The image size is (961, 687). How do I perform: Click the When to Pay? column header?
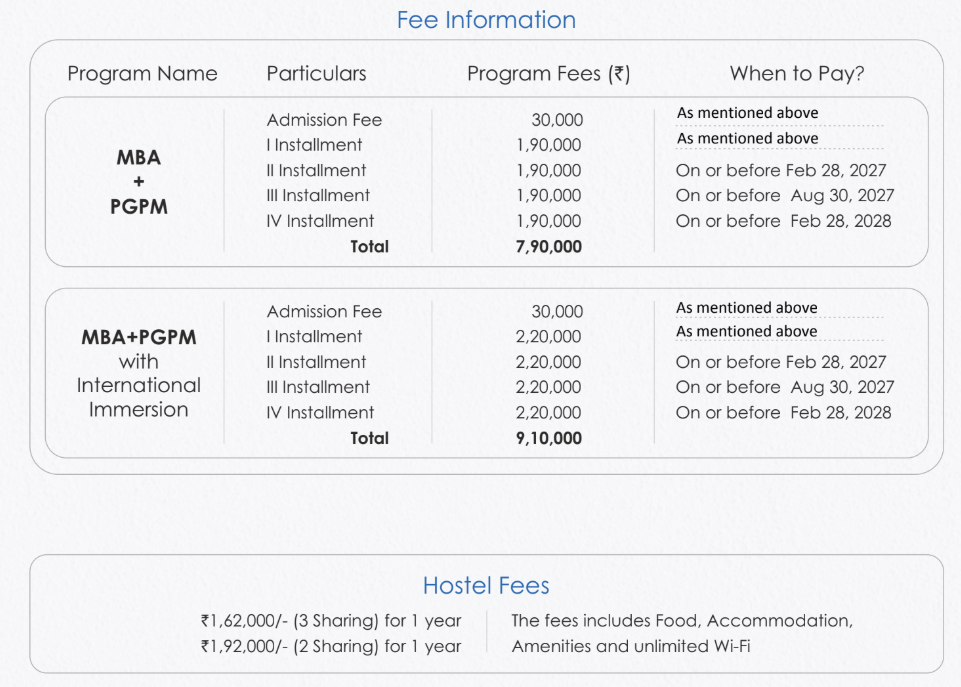tap(797, 73)
